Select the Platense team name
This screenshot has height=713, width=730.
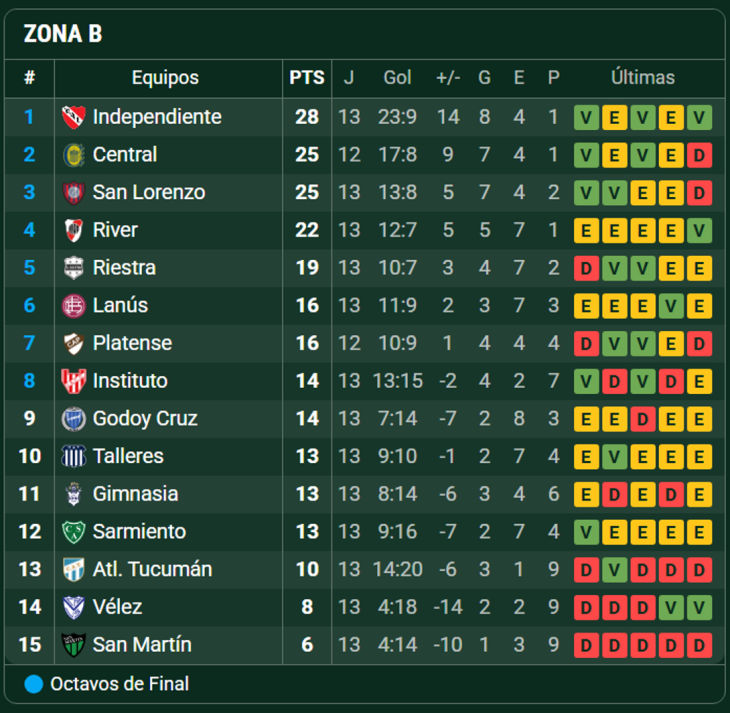[x=132, y=343]
